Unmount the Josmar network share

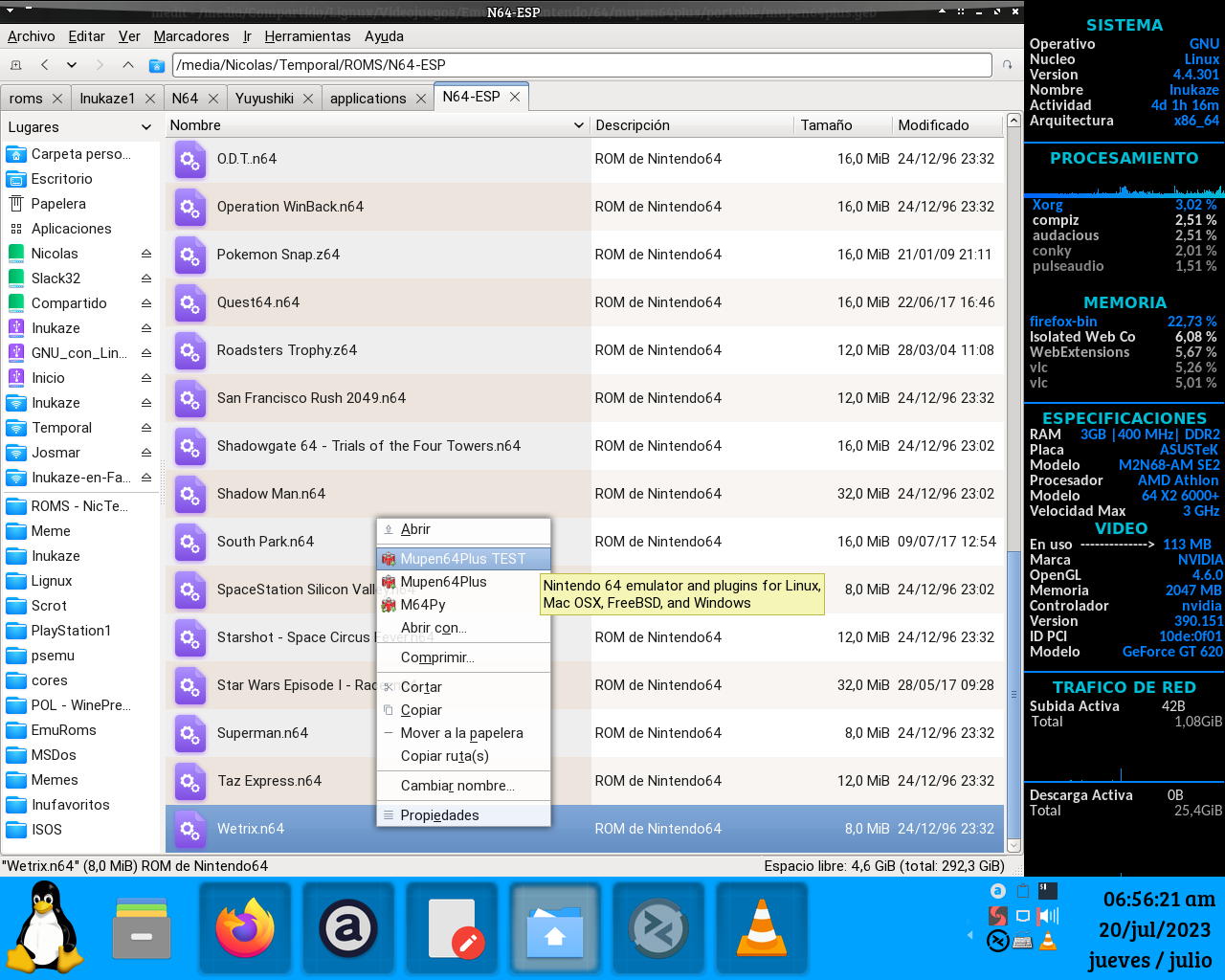(146, 453)
